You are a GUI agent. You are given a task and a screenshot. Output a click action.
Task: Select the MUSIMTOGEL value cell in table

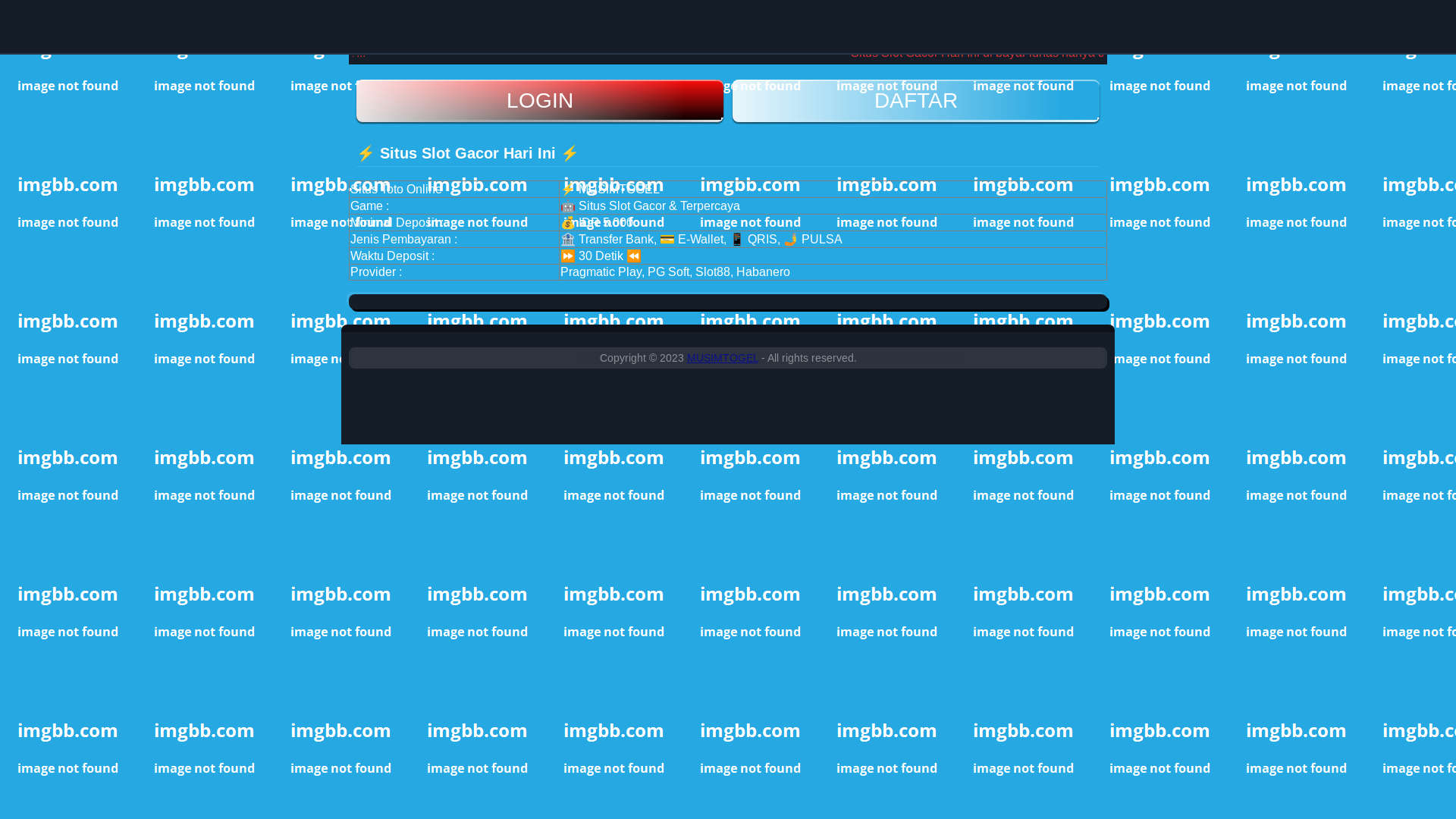(x=833, y=189)
